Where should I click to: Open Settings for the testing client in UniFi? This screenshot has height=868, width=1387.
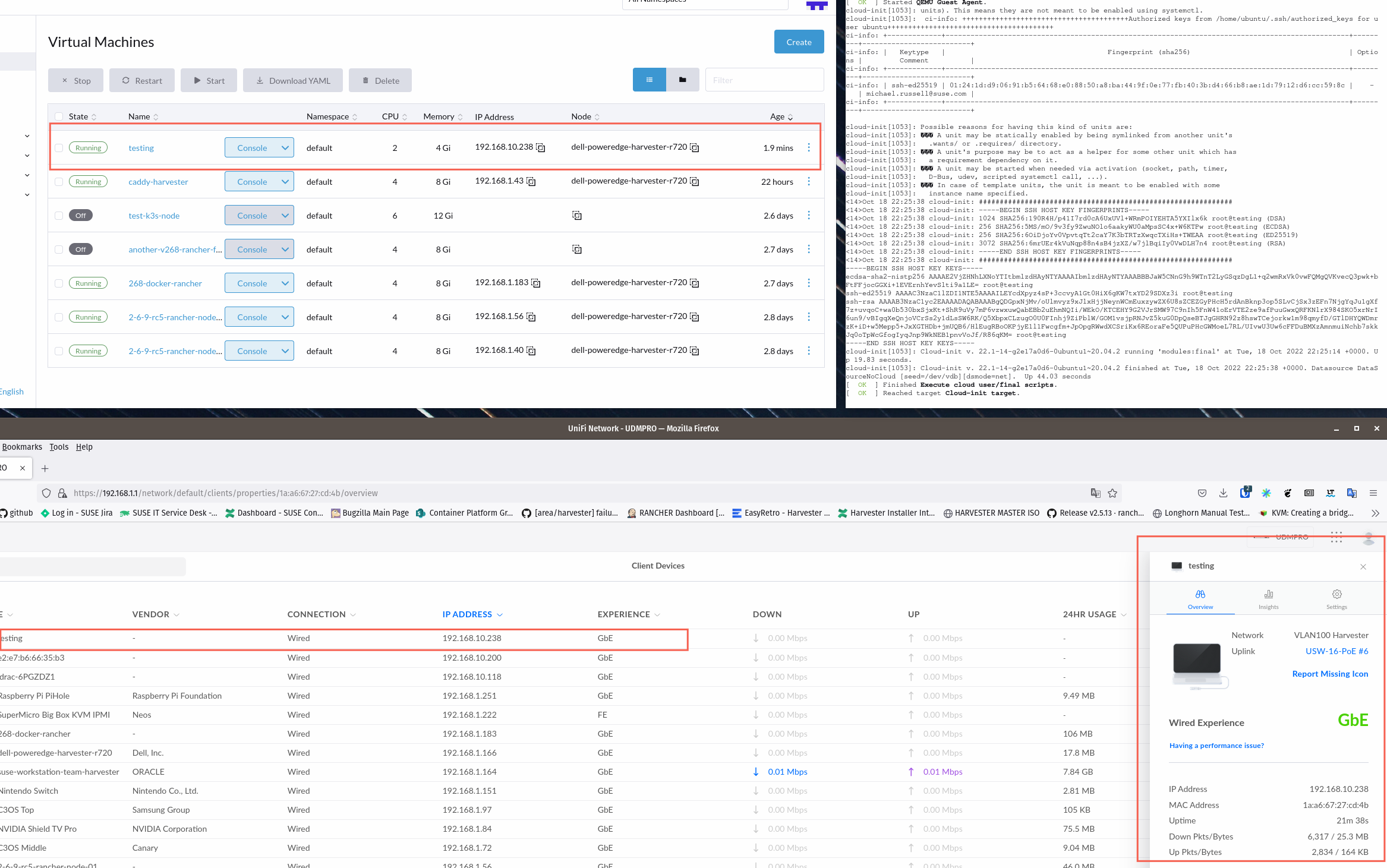tap(1336, 598)
